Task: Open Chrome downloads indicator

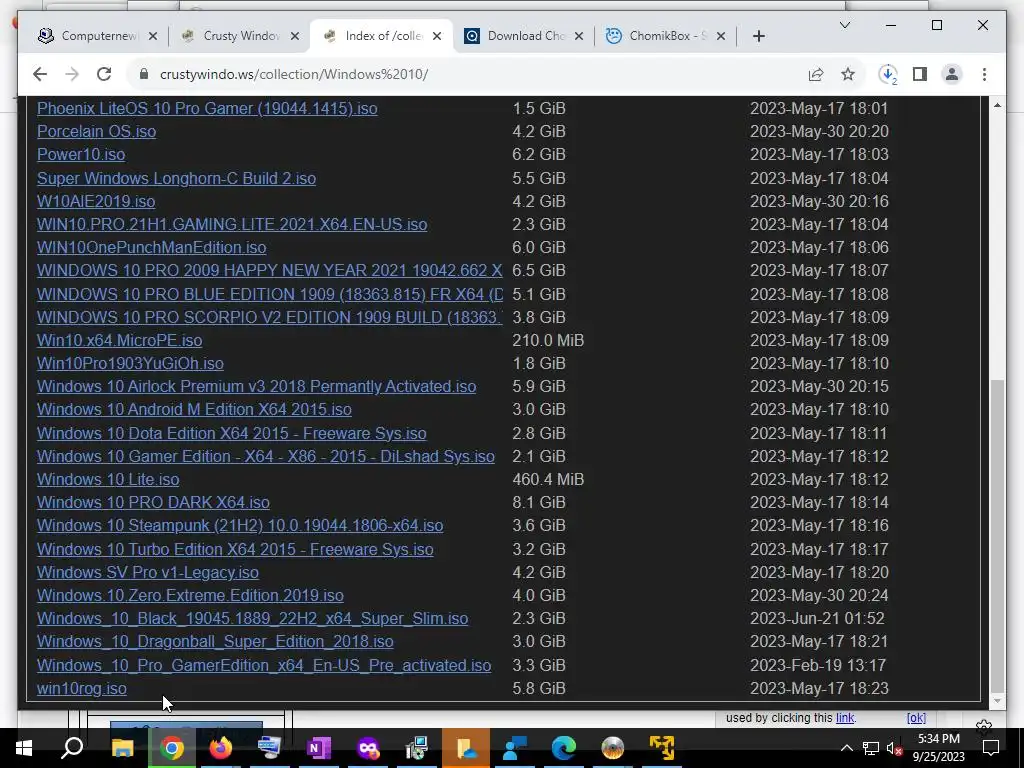Action: pyautogui.click(x=888, y=74)
